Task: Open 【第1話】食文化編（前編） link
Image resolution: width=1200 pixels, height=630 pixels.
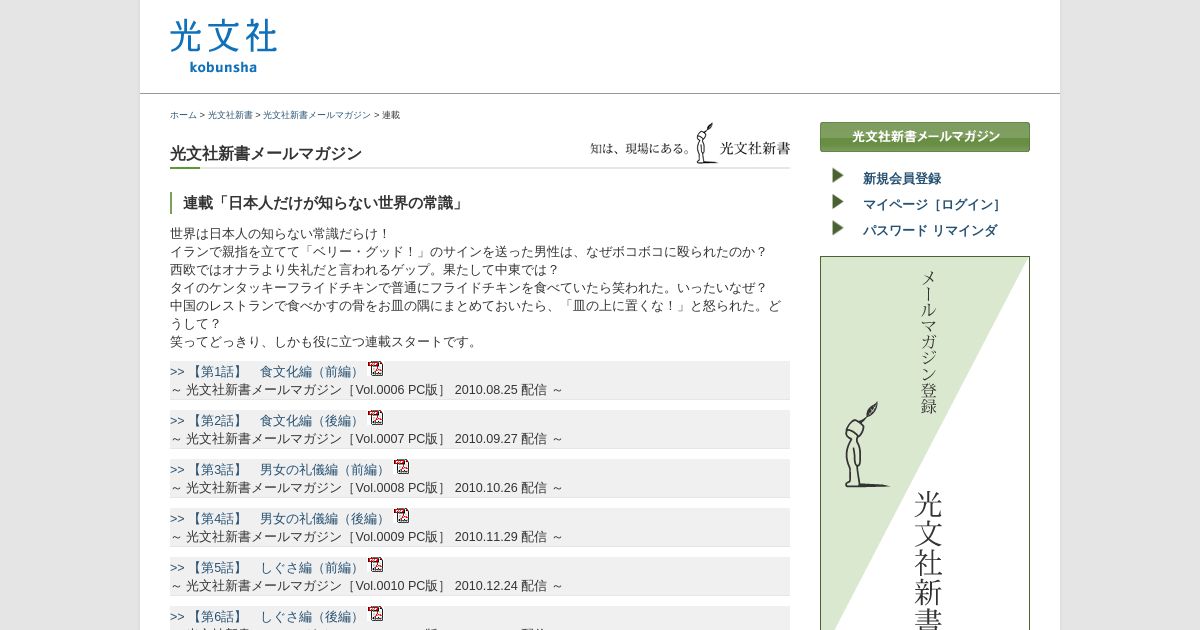Action: 267,372
